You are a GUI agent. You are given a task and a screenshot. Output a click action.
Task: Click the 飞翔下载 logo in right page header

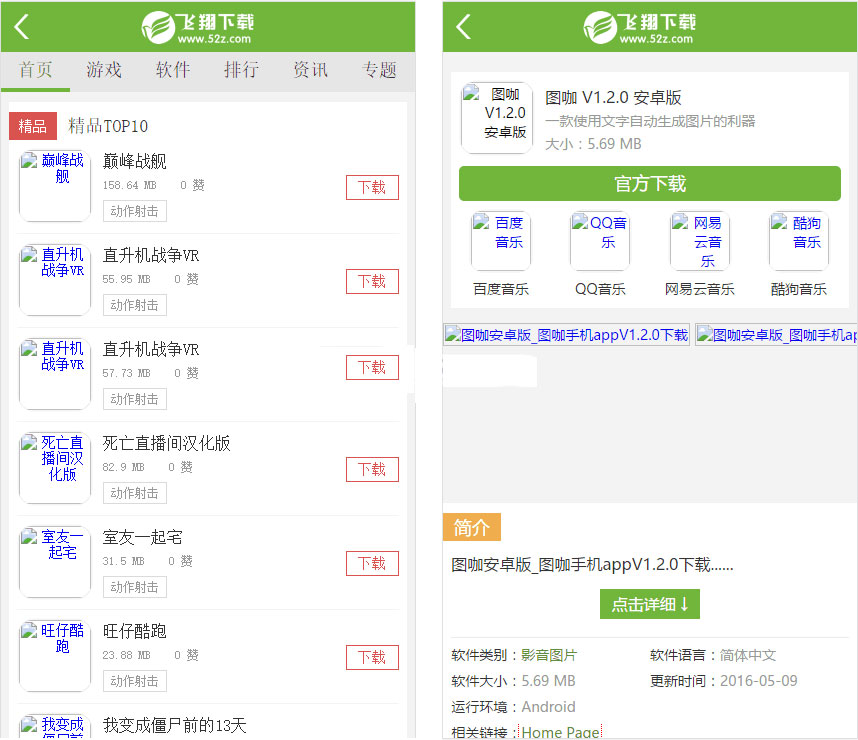tap(640, 27)
